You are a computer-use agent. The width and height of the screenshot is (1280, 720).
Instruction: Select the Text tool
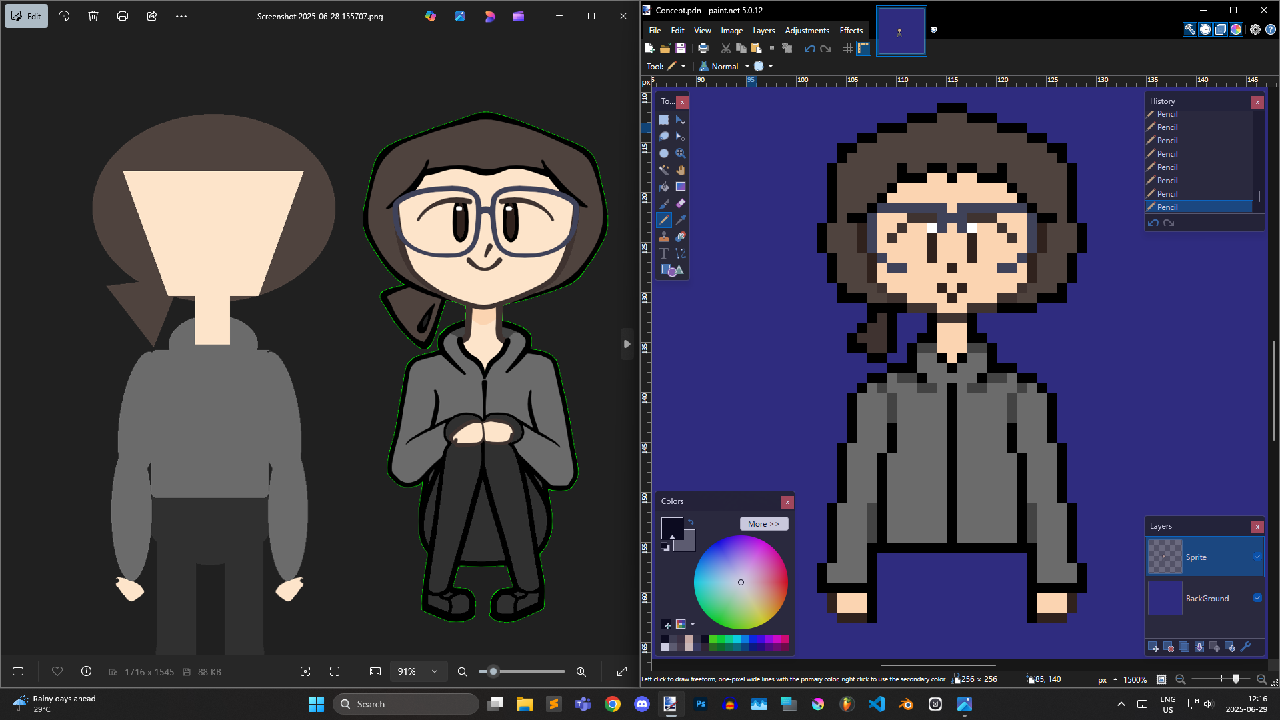[x=664, y=254]
